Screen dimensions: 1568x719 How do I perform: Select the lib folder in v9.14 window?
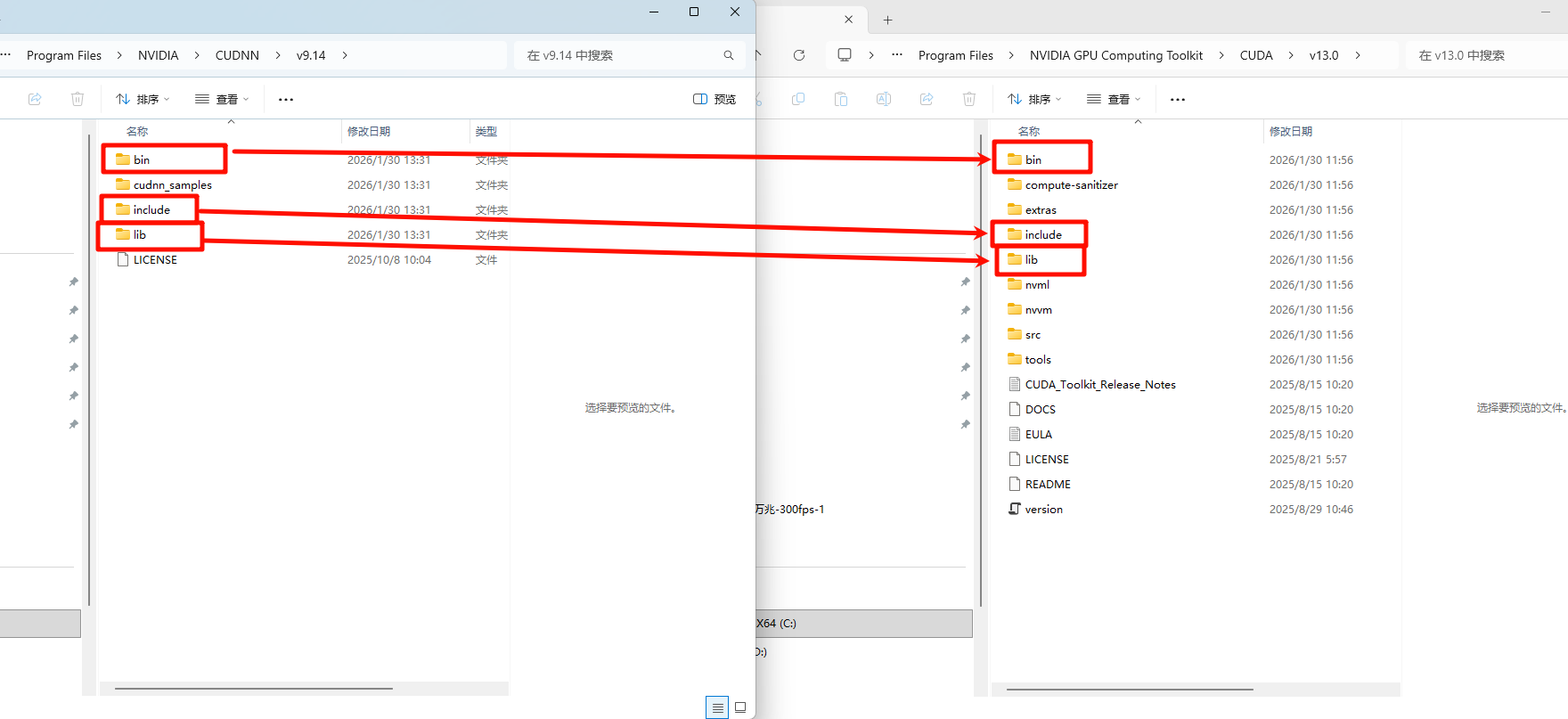click(x=139, y=234)
